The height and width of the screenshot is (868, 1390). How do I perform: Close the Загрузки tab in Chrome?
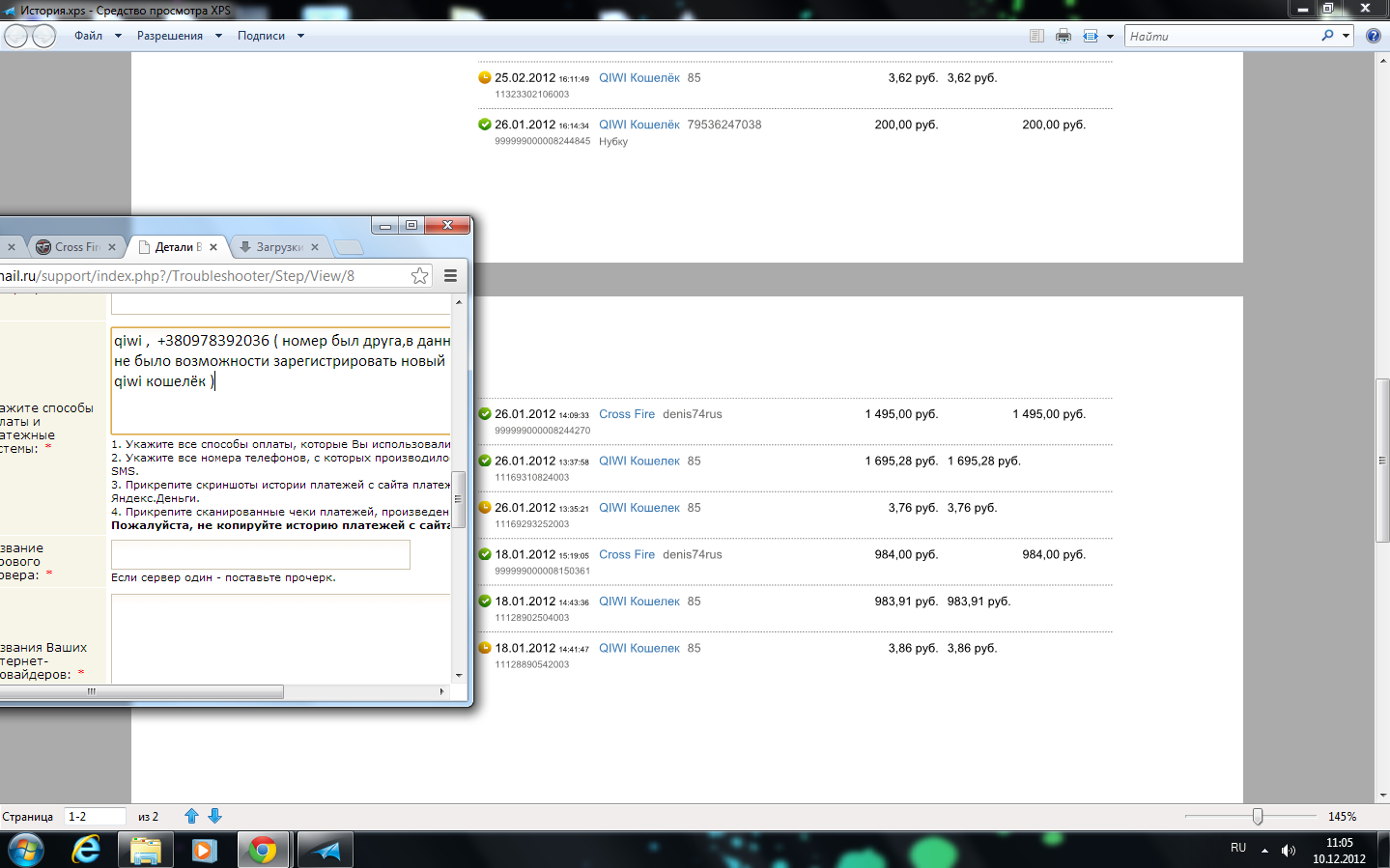point(315,247)
